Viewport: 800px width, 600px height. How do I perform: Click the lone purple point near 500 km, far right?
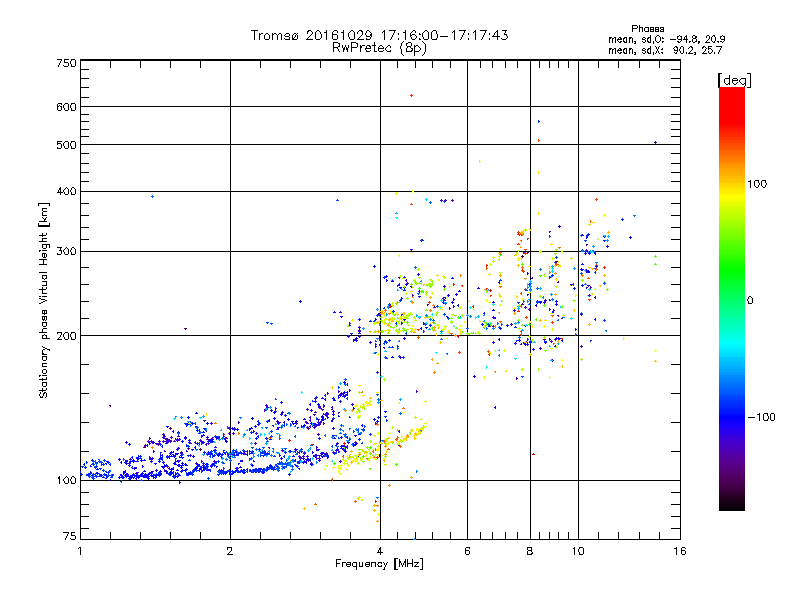656,143
